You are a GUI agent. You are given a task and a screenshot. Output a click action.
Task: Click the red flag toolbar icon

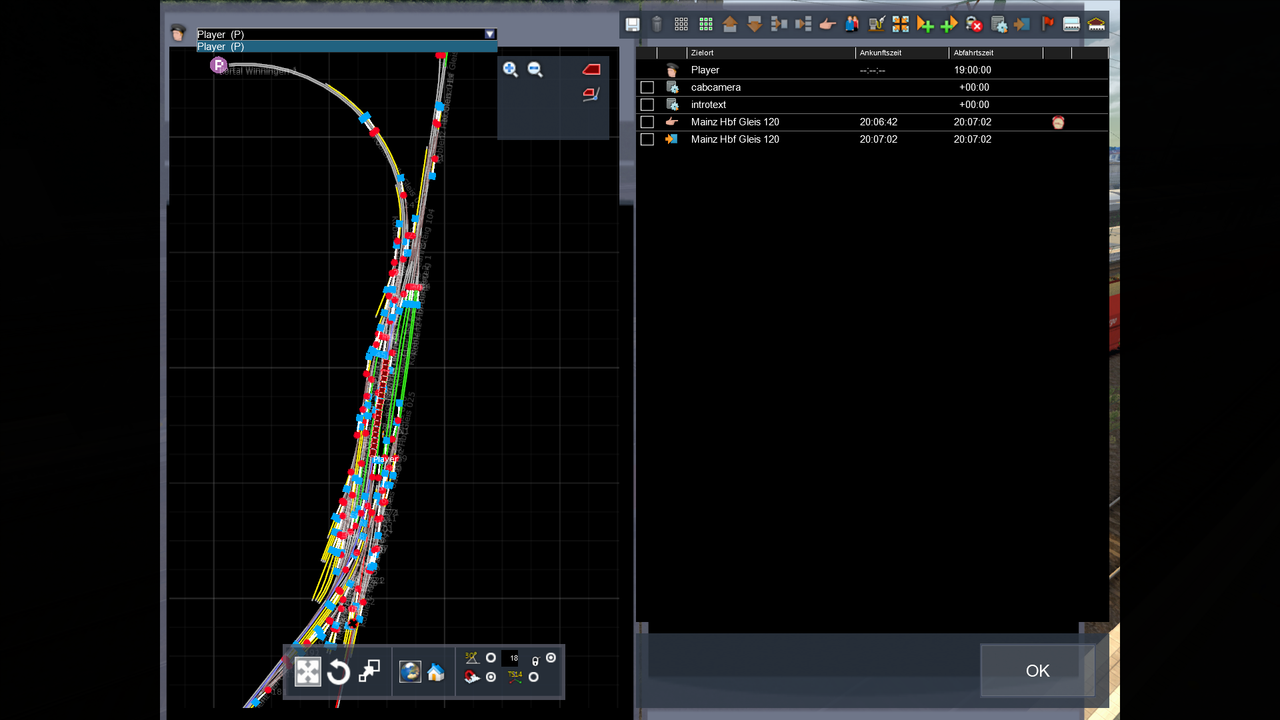pos(1045,24)
